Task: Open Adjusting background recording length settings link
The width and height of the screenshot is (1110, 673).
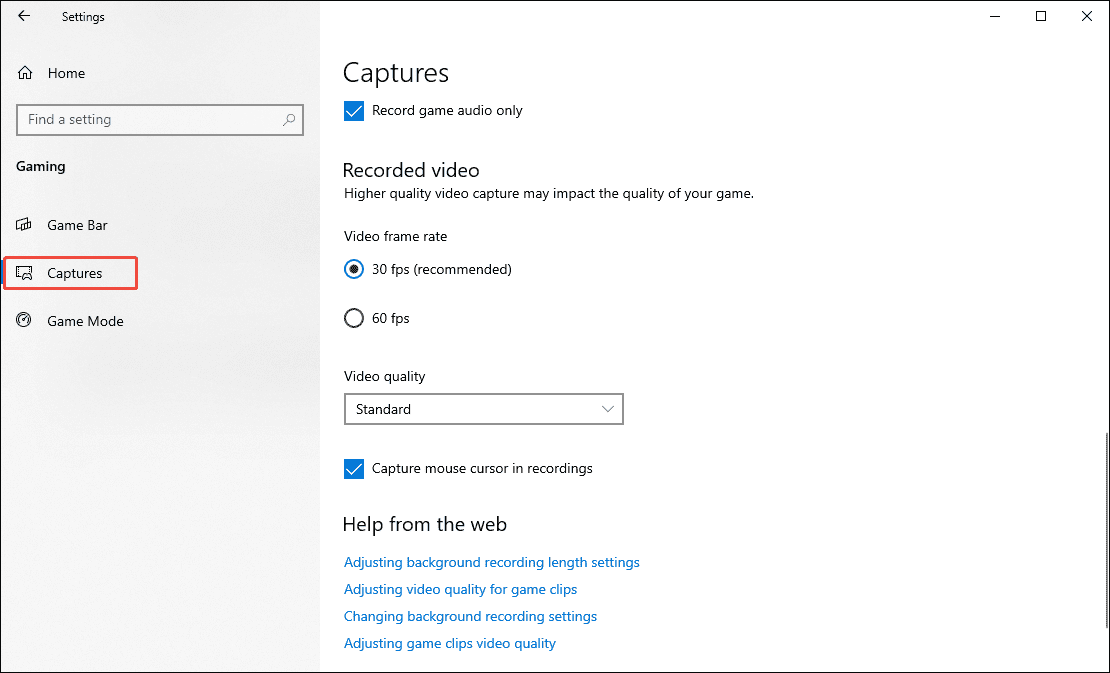Action: coord(491,562)
